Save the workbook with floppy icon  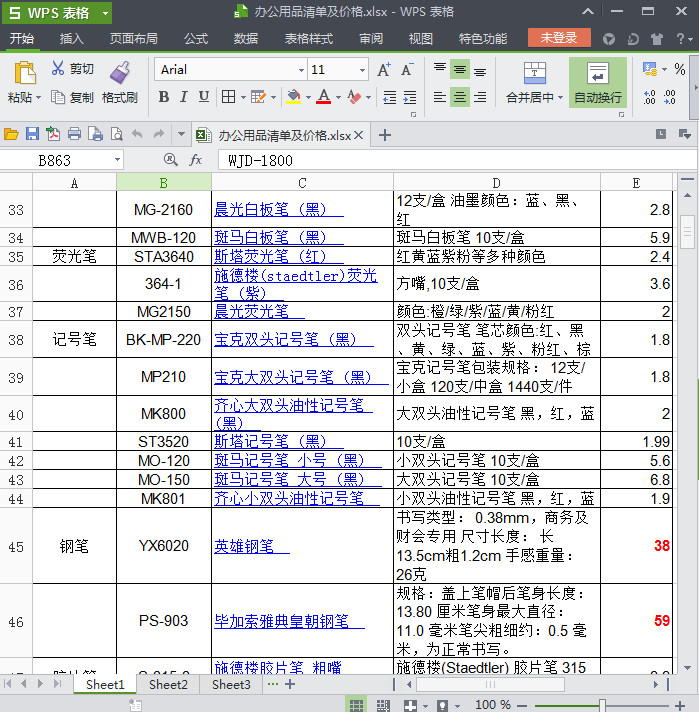click(x=32, y=134)
